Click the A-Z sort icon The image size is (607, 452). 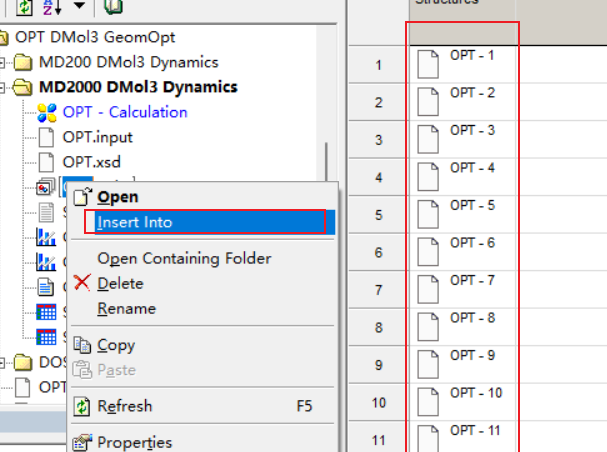click(52, 7)
